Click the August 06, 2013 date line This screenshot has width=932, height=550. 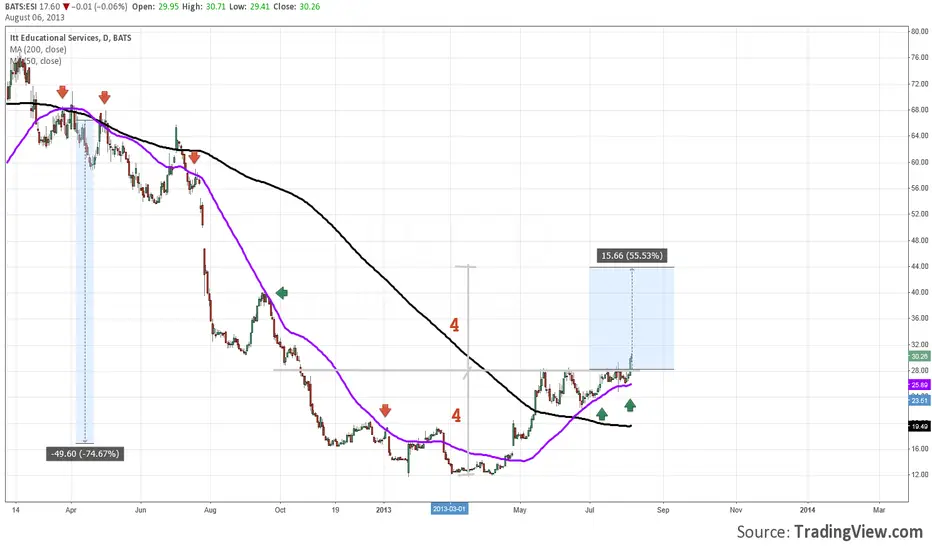click(x=34, y=17)
